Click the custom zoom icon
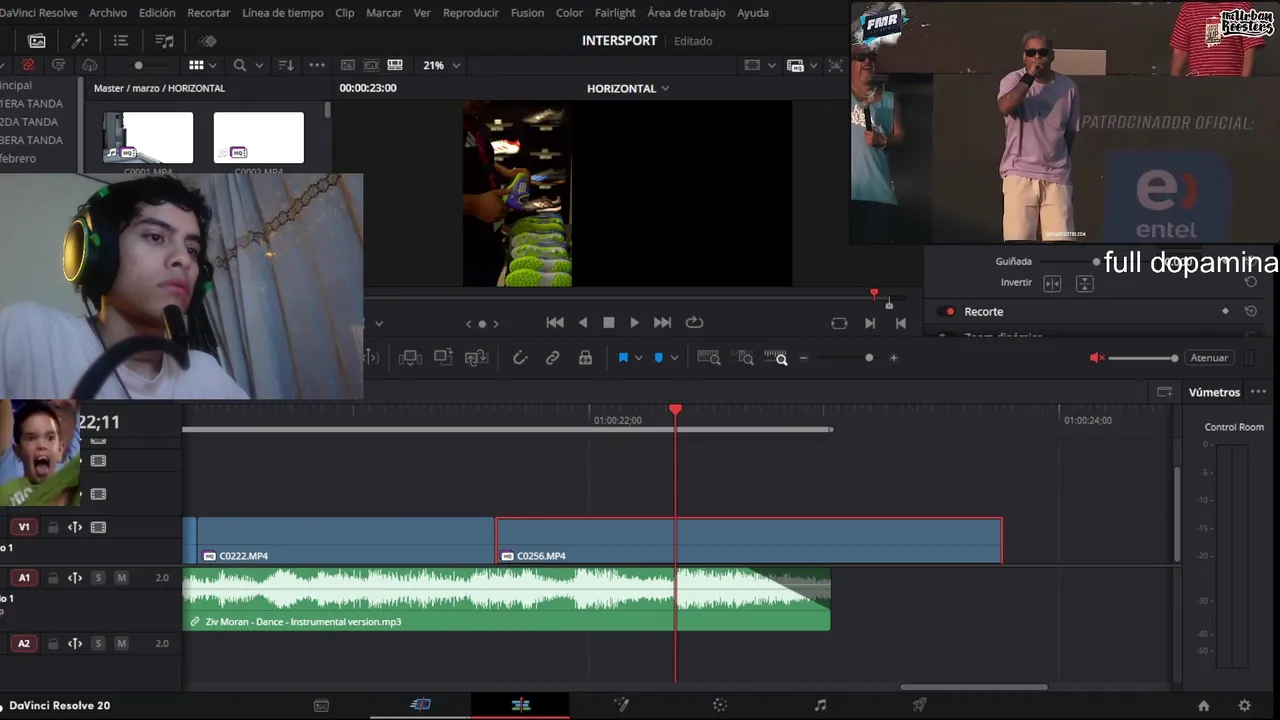The width and height of the screenshot is (1280, 720). (776, 358)
